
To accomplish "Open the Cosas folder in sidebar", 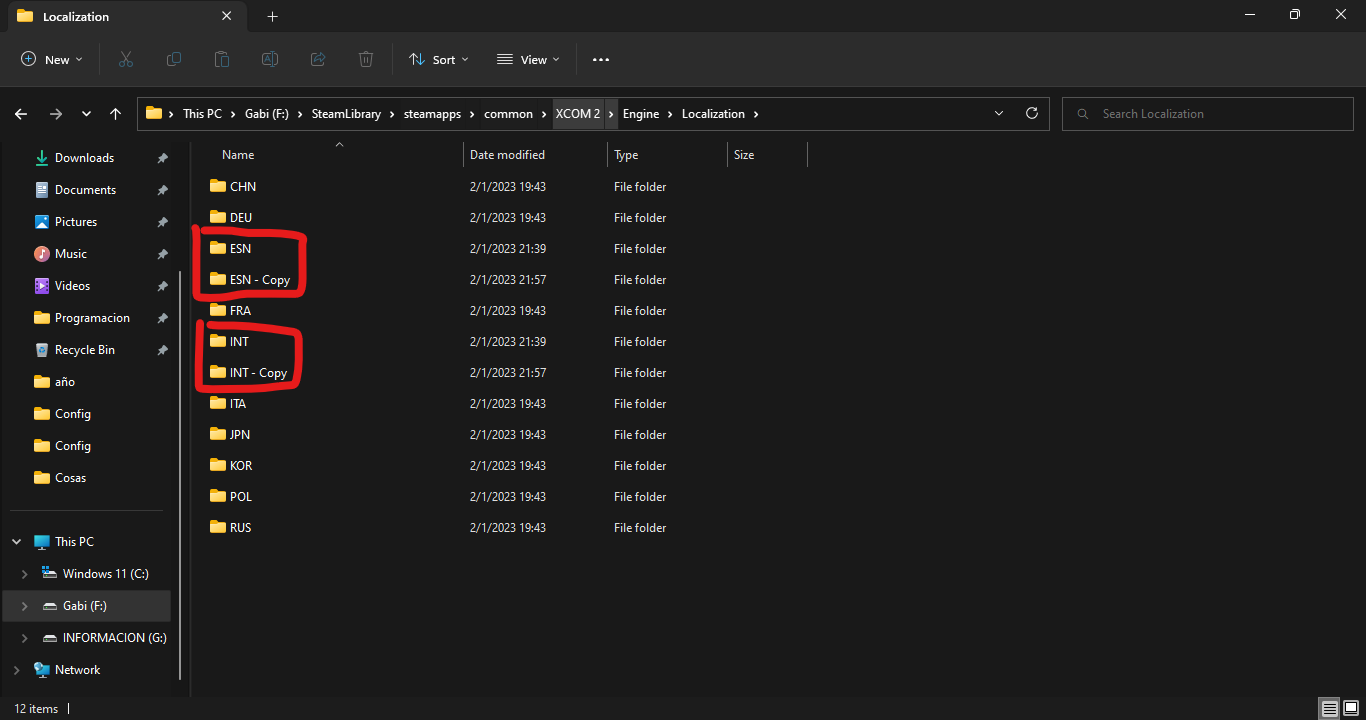I will tap(70, 478).
